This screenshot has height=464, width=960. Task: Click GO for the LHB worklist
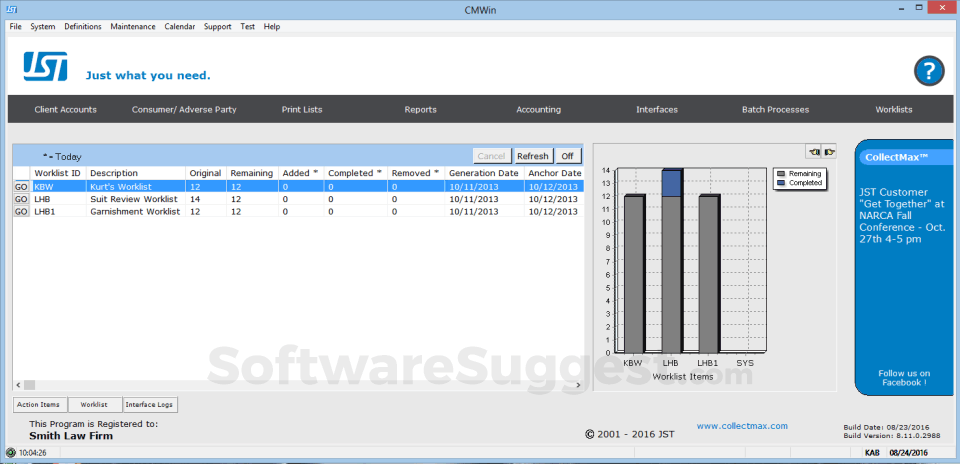coord(21,199)
